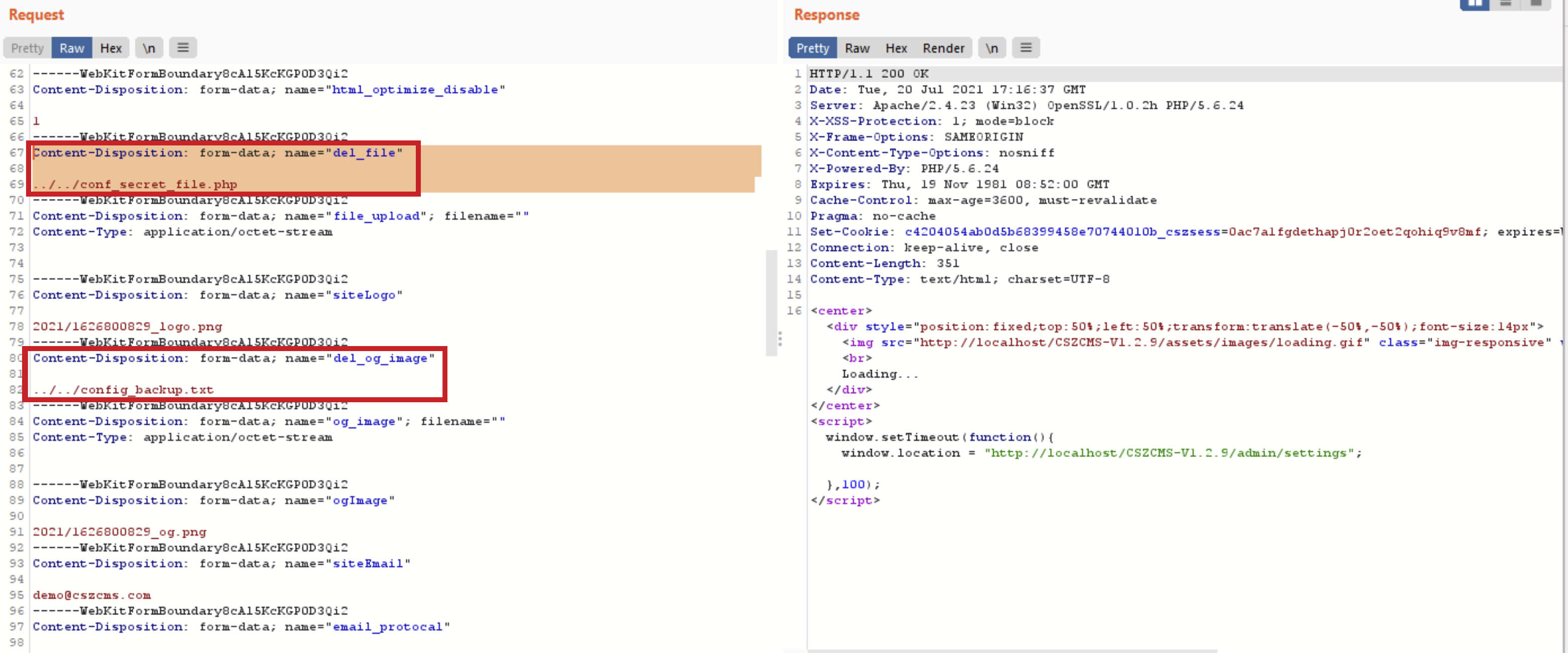Viewport: 1568px width, 653px height.
Task: Click the ../../conf_secret_file.php value line
Action: coord(135,185)
